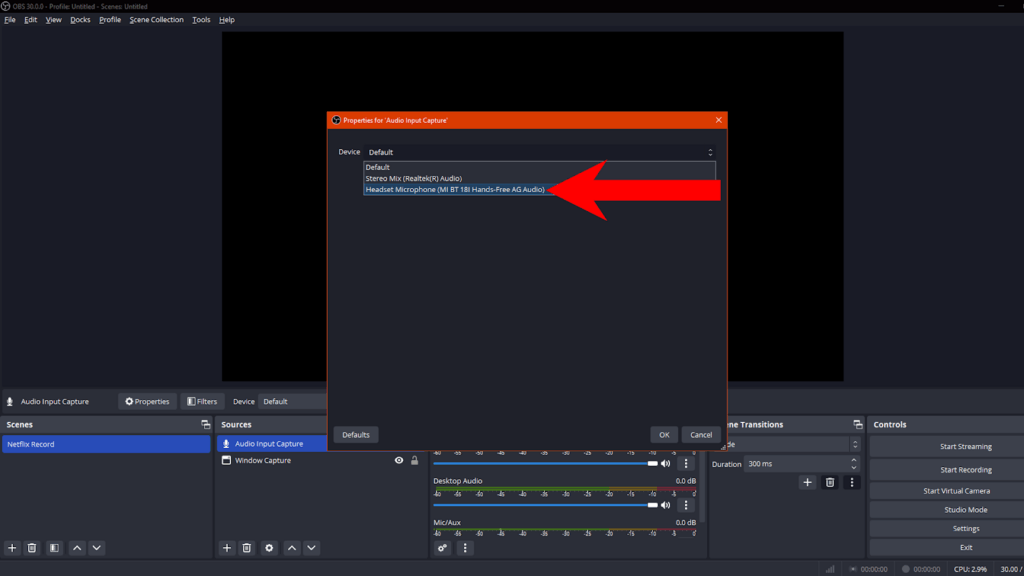Increase or decrease Duration 300 ms stepper
The height and width of the screenshot is (576, 1024).
[854, 464]
